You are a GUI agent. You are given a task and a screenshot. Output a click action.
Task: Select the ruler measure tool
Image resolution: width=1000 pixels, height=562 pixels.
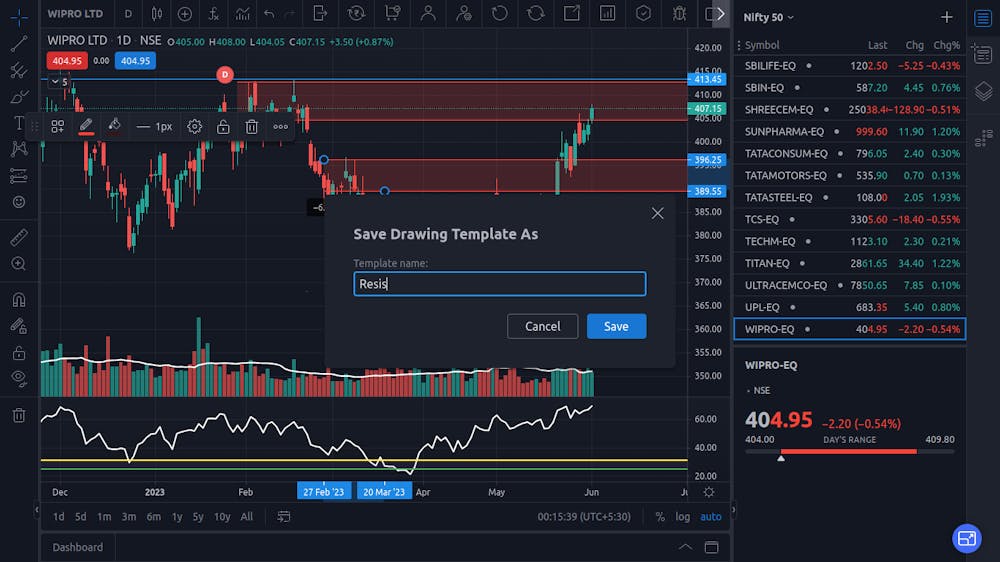click(x=18, y=237)
